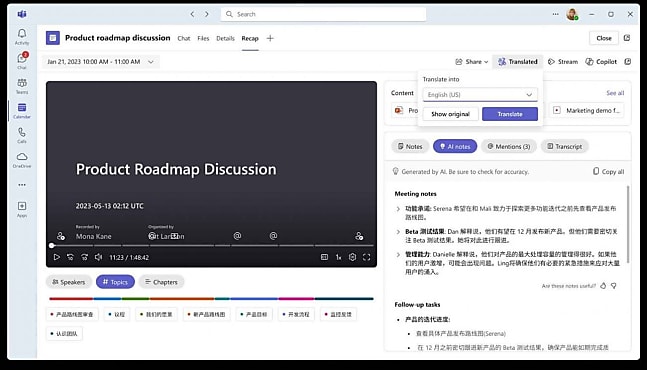Open Stream recording view
Image resolution: width=647 pixels, height=370 pixels.
pos(563,62)
